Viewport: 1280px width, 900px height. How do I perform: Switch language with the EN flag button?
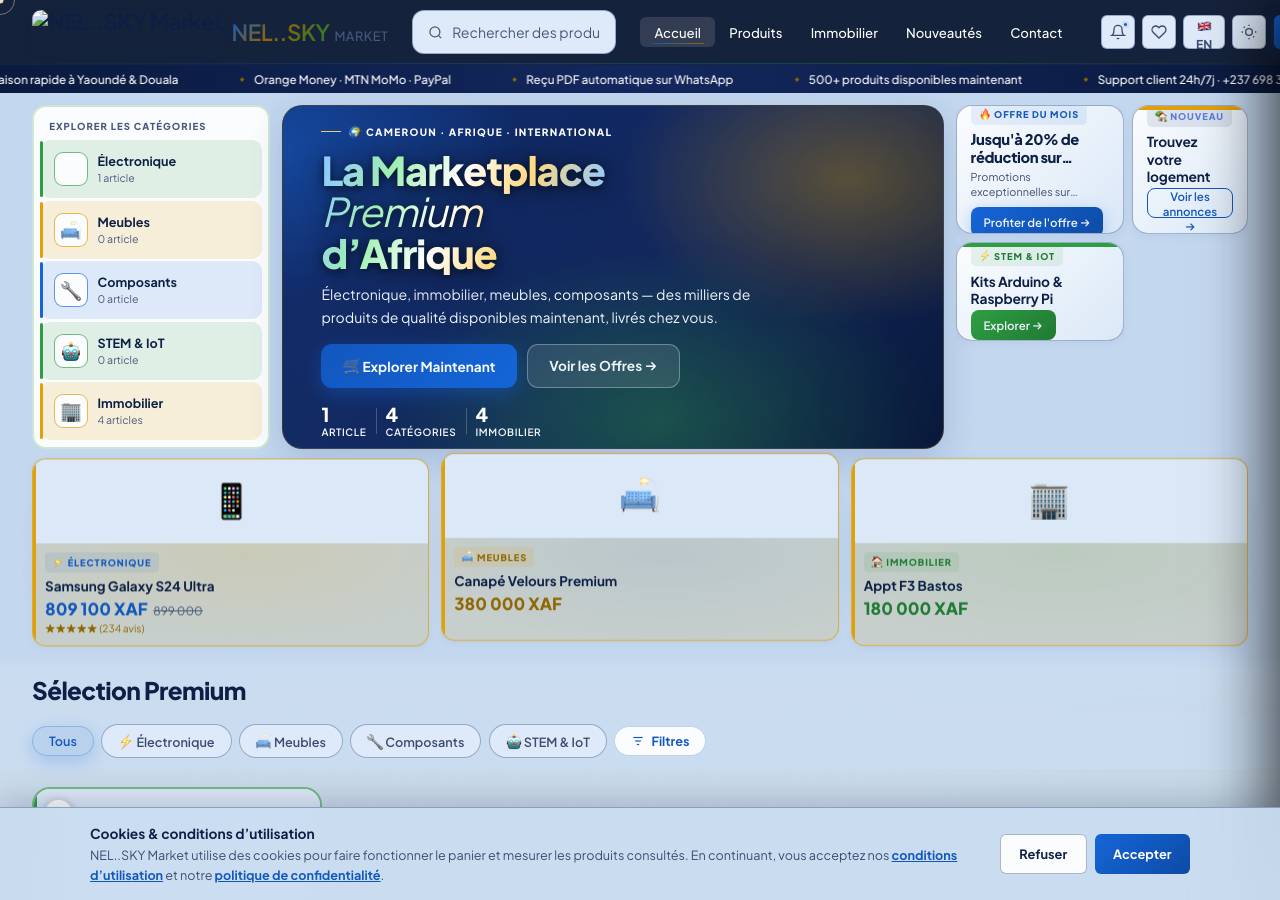pos(1204,32)
